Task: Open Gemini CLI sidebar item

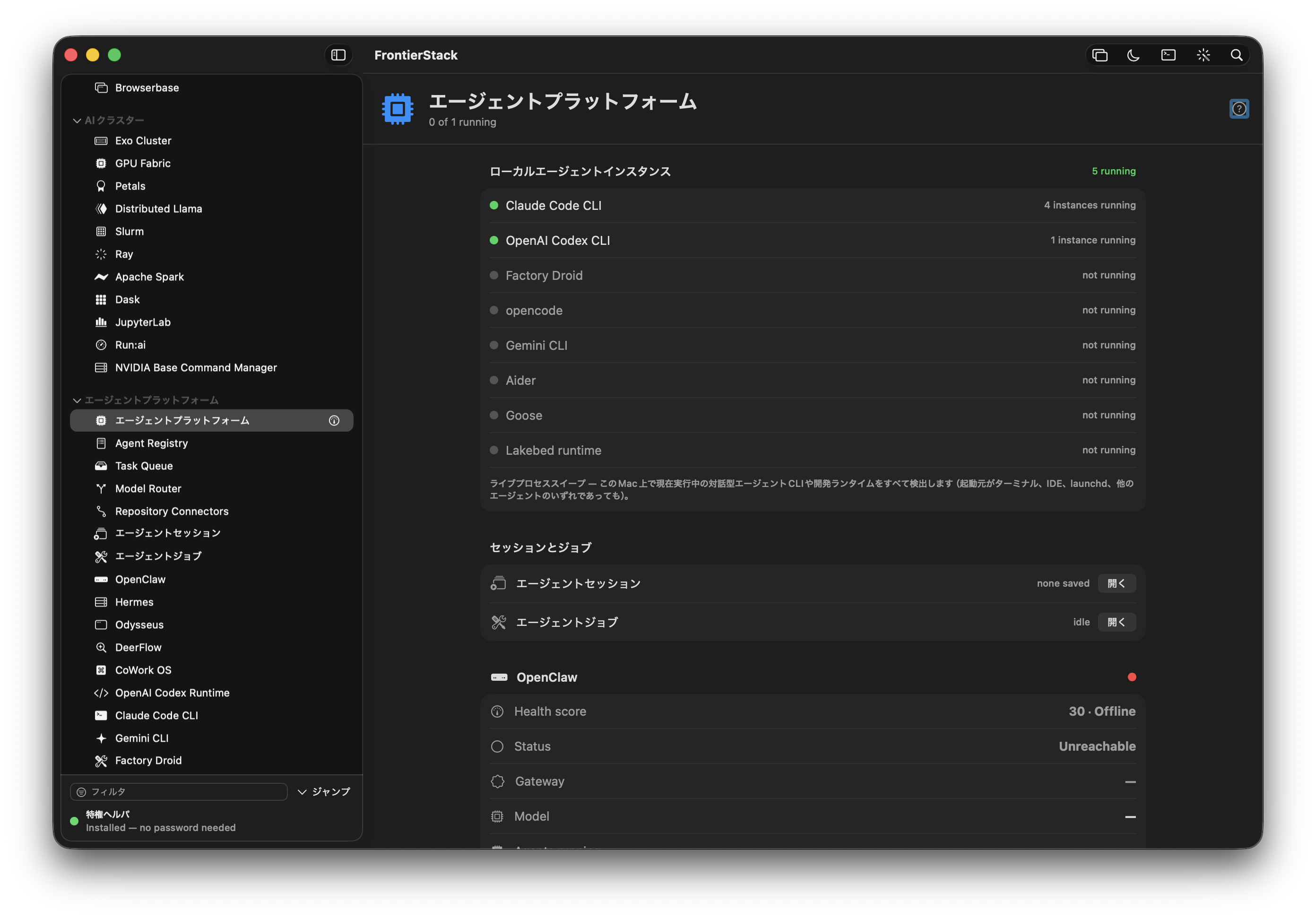Action: tap(211, 738)
